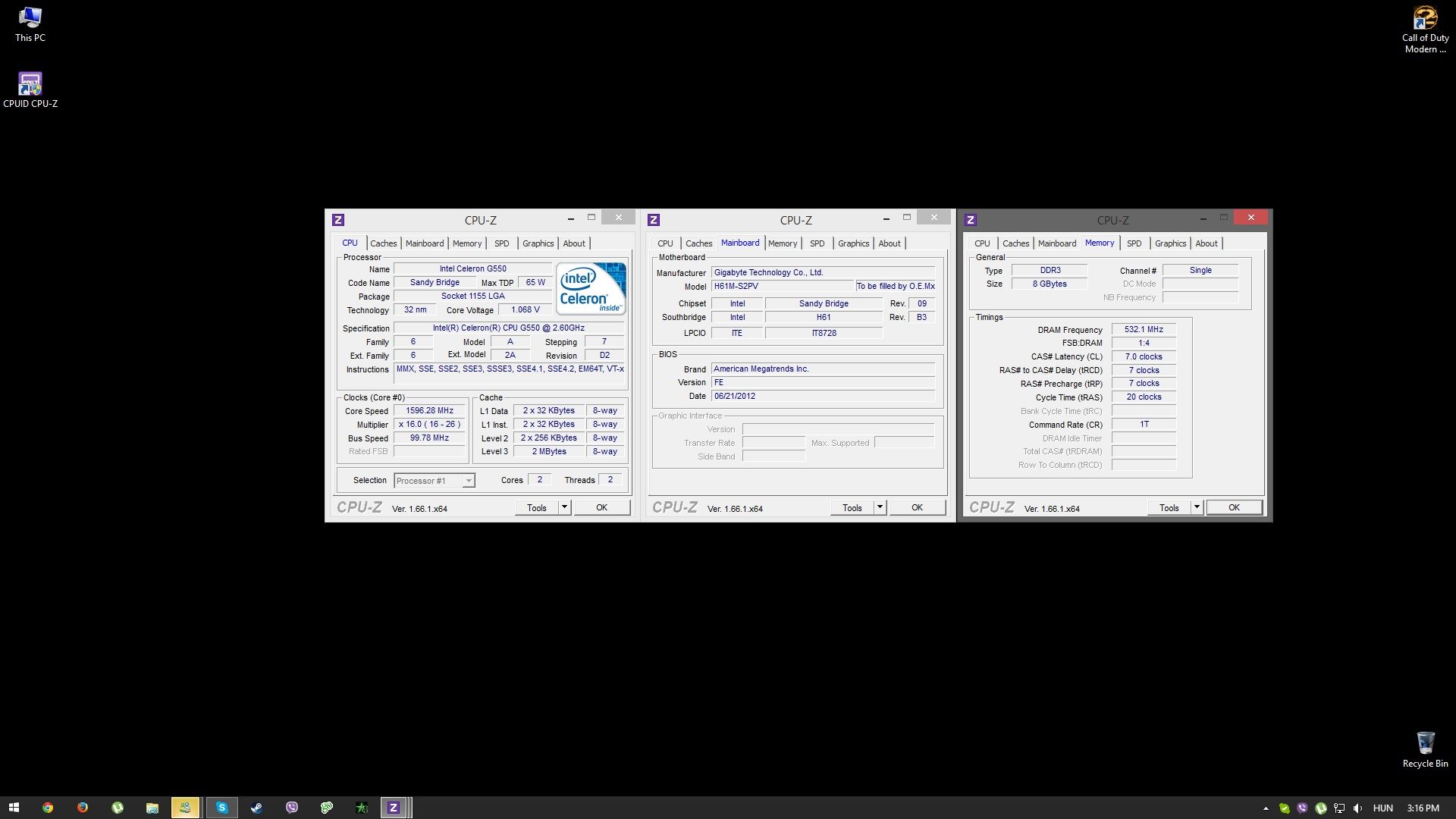Expand the Processor #1 selection dropdown
Screen dimensions: 1456x819
[469, 481]
